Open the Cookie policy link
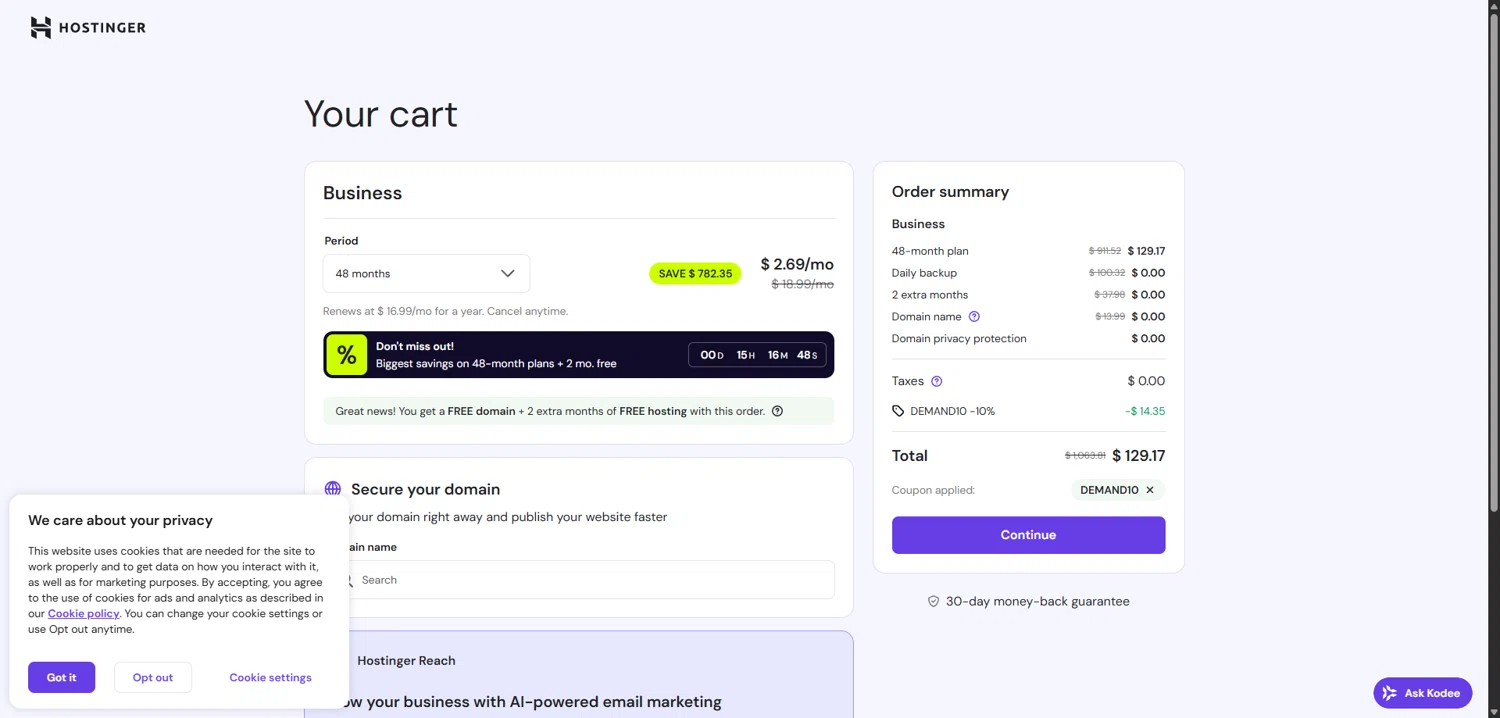 (x=83, y=614)
